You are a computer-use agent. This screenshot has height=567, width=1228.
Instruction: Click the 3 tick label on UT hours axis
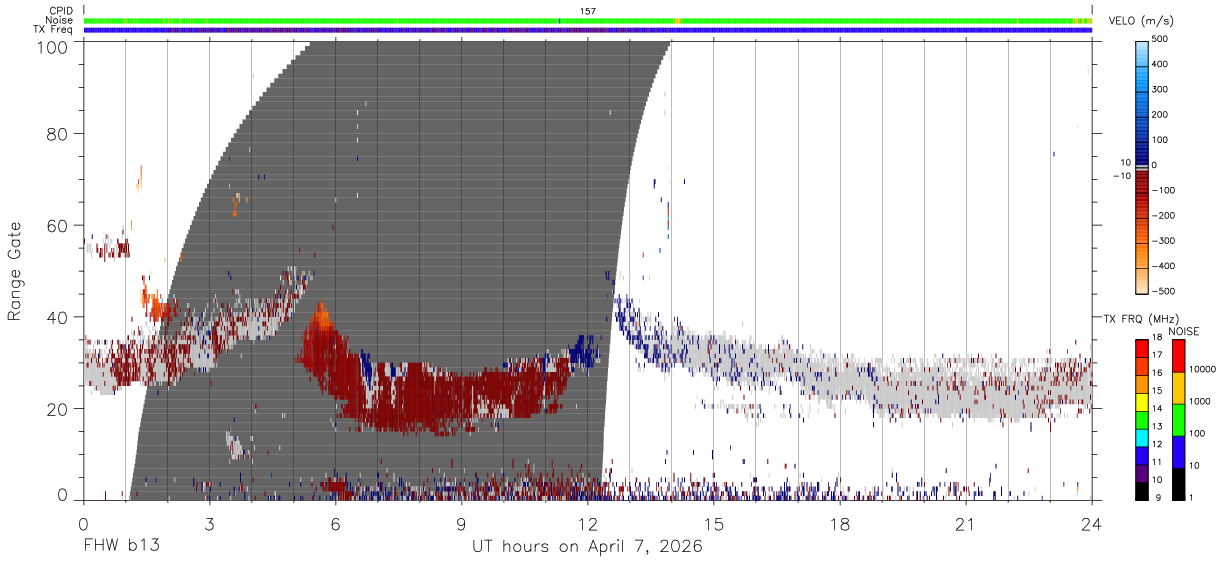click(x=210, y=524)
